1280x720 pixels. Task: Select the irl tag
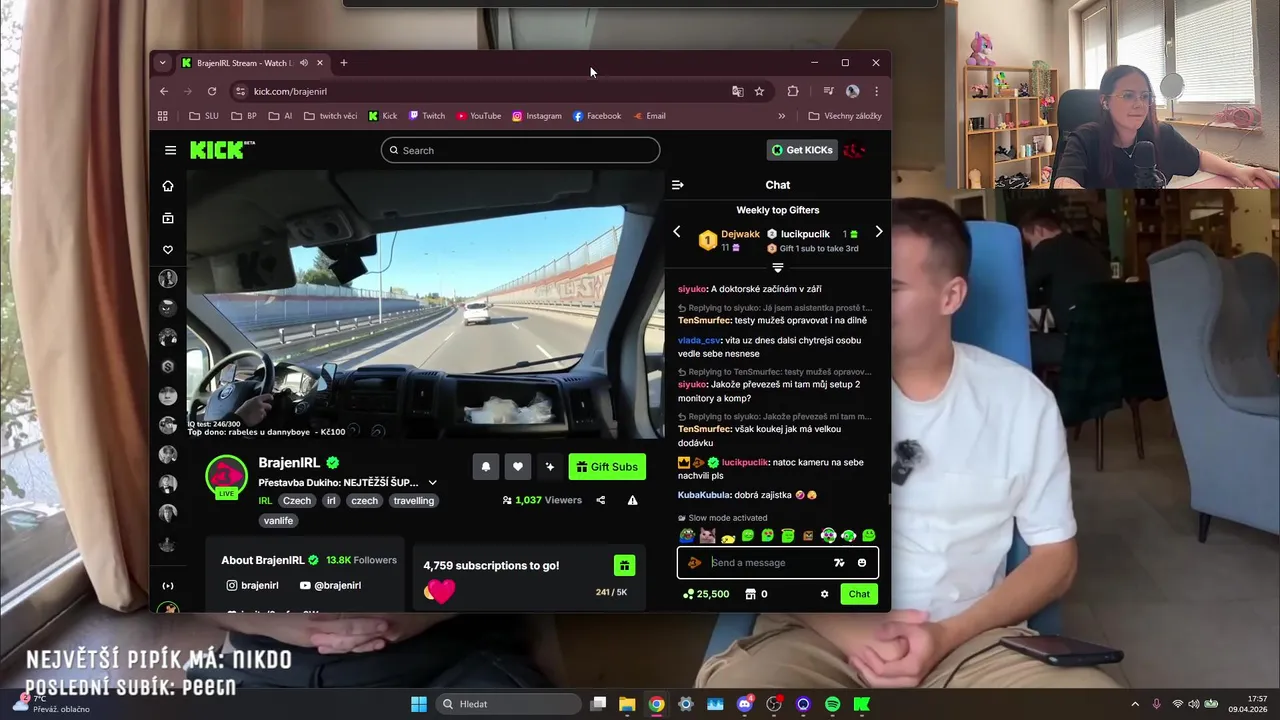pos(331,501)
